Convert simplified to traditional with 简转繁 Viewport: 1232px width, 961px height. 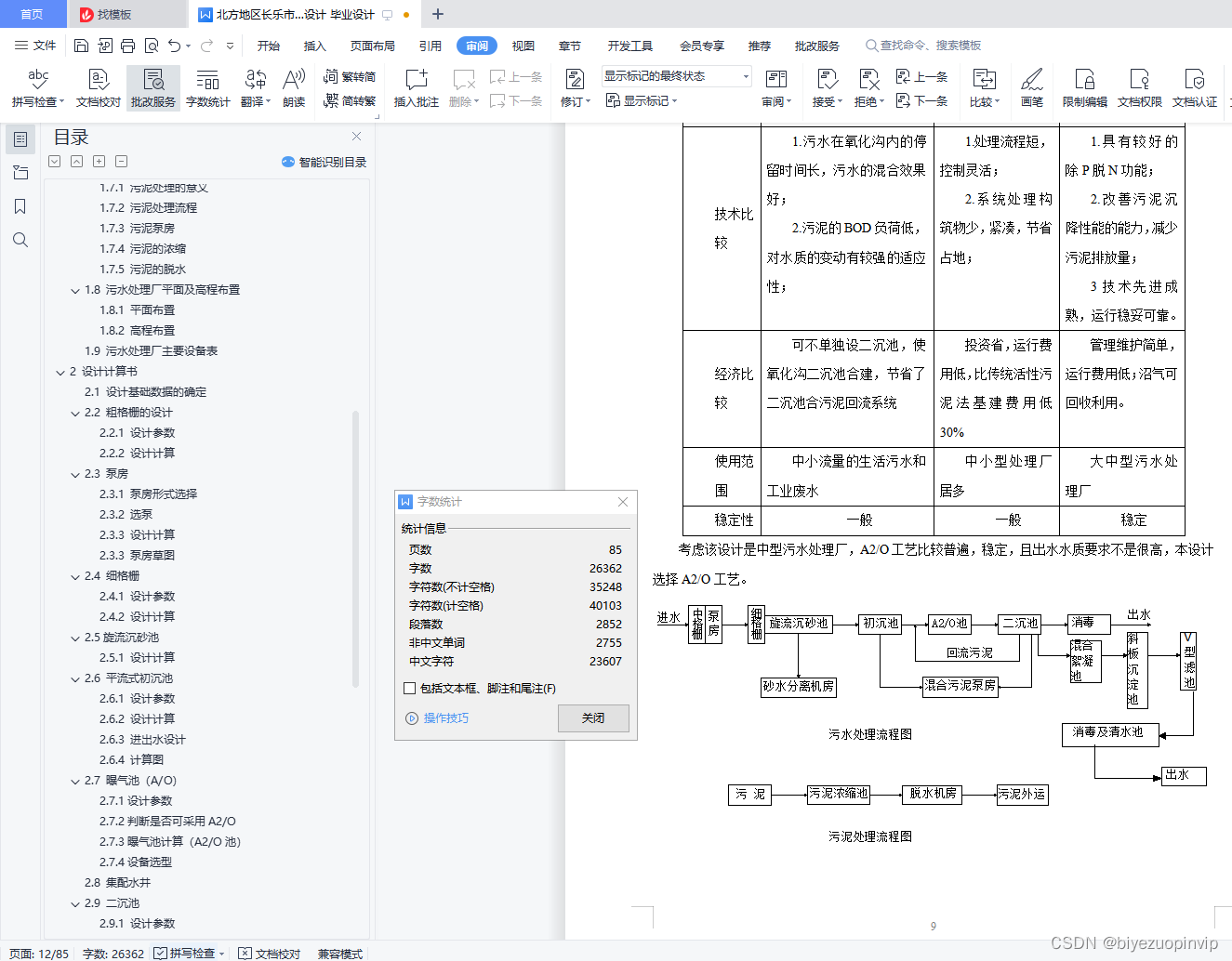[x=350, y=100]
